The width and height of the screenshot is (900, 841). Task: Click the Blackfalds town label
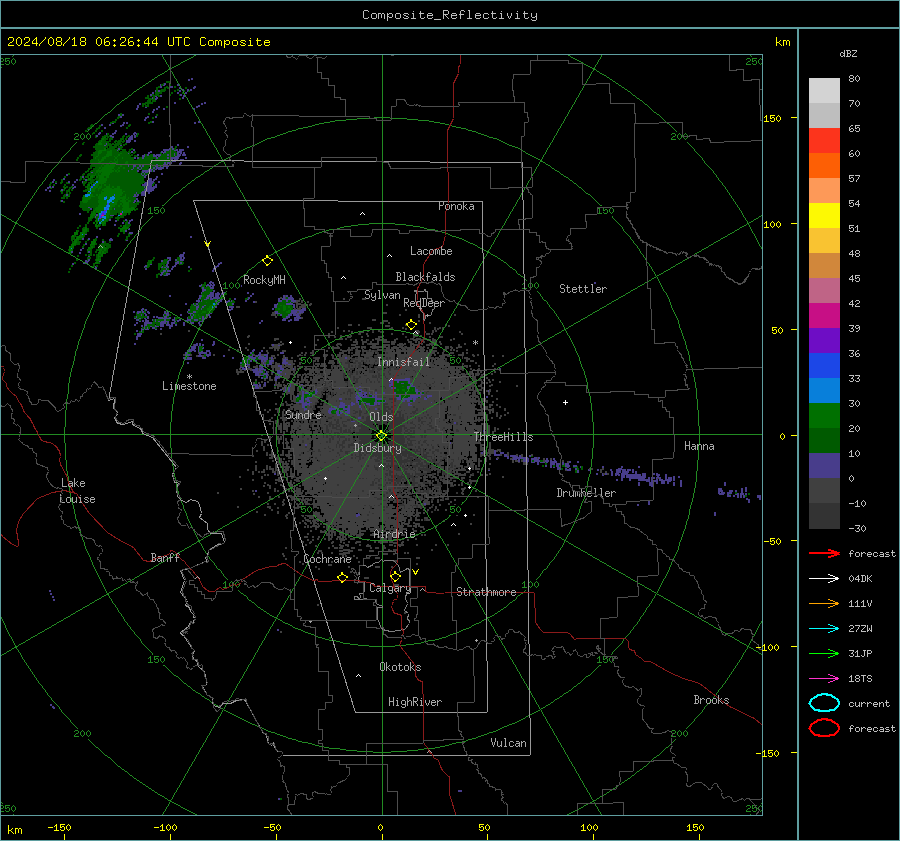(425, 277)
